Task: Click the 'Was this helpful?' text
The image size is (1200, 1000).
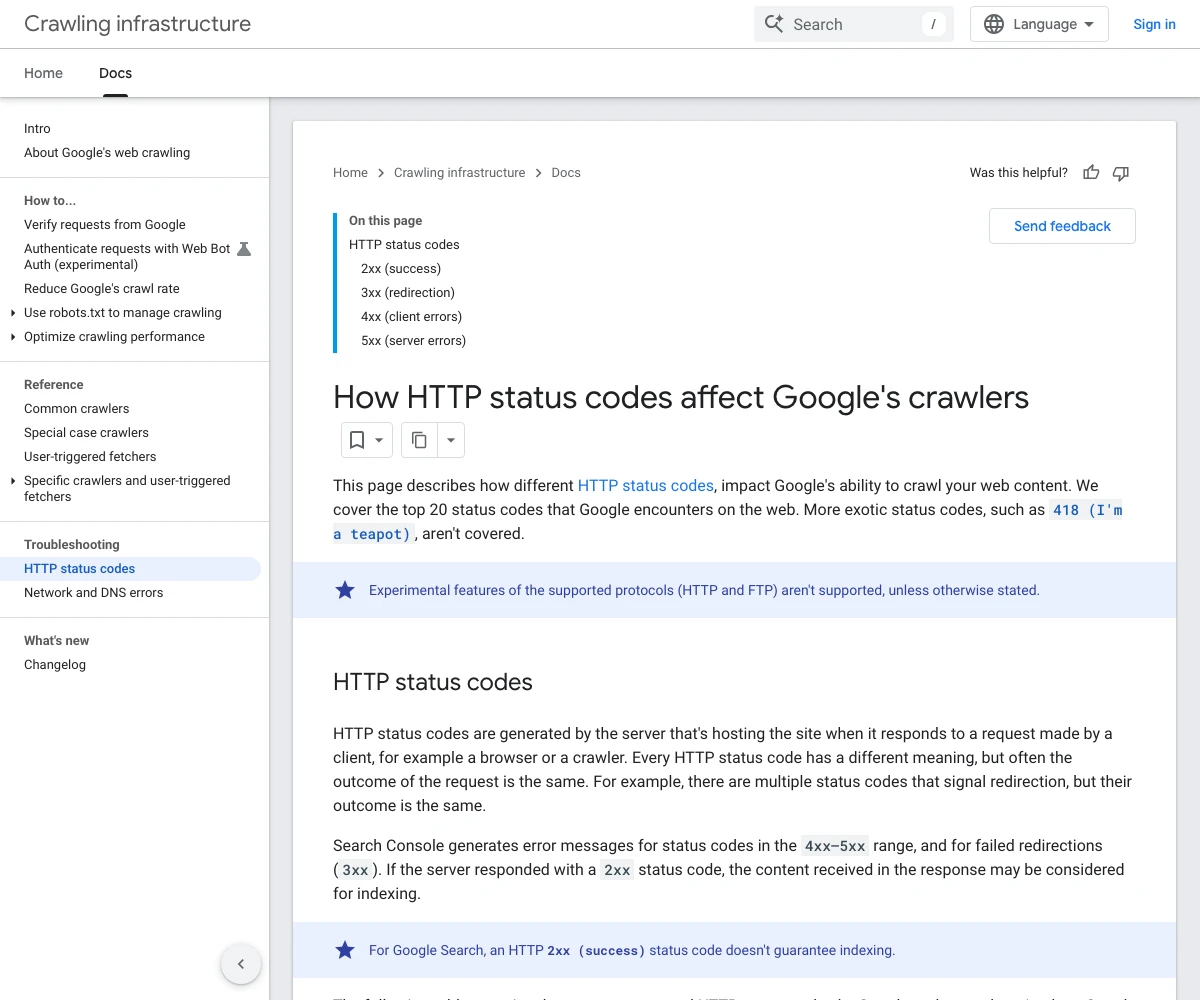Action: [1019, 173]
